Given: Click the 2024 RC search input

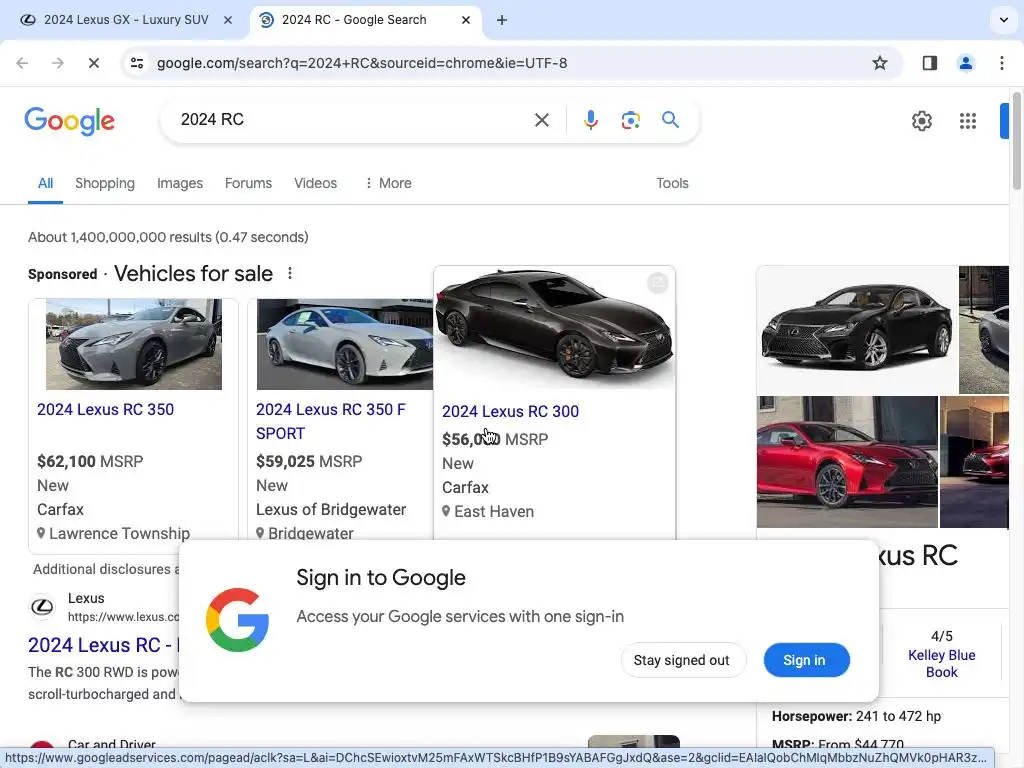Looking at the screenshot, I should (353, 120).
